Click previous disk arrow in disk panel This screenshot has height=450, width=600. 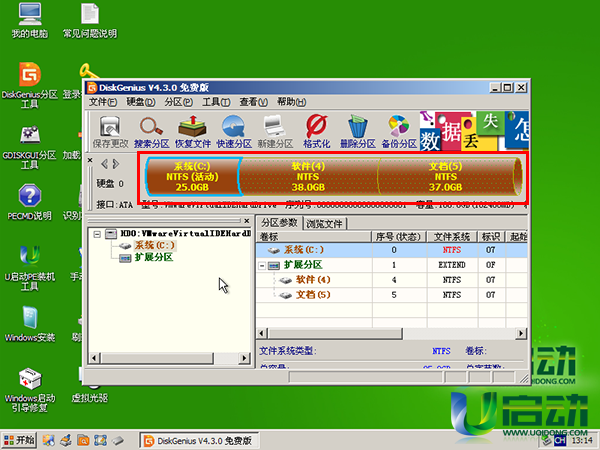(104, 164)
